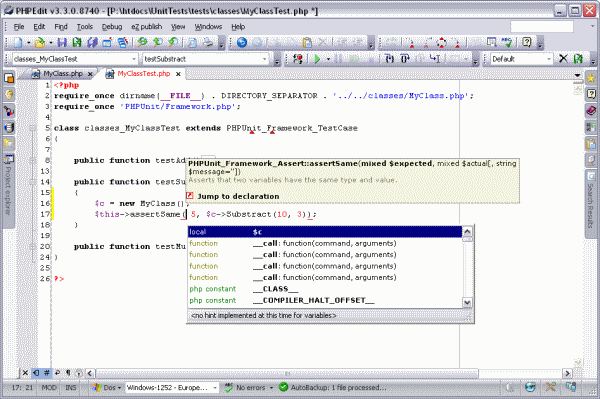Open the Dos line-ending dropdown

tap(107, 388)
